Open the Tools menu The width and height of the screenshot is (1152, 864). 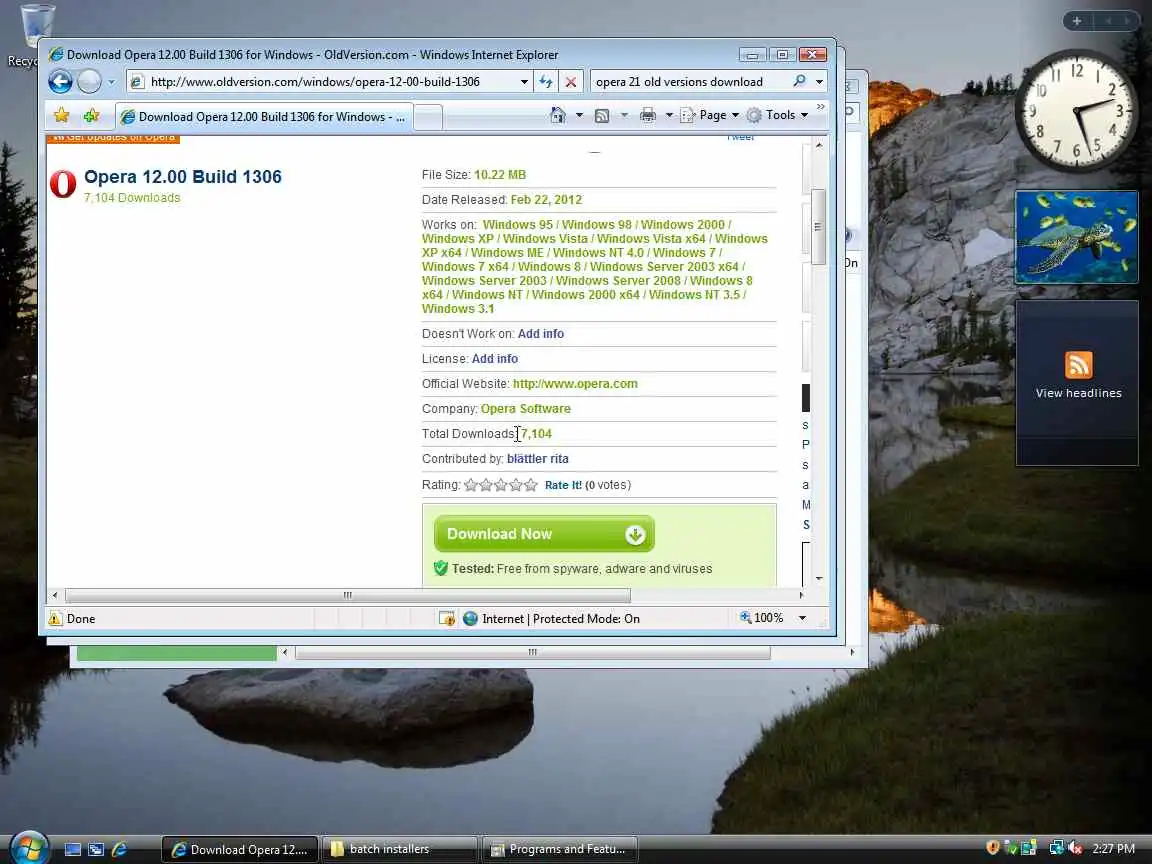click(x=777, y=115)
